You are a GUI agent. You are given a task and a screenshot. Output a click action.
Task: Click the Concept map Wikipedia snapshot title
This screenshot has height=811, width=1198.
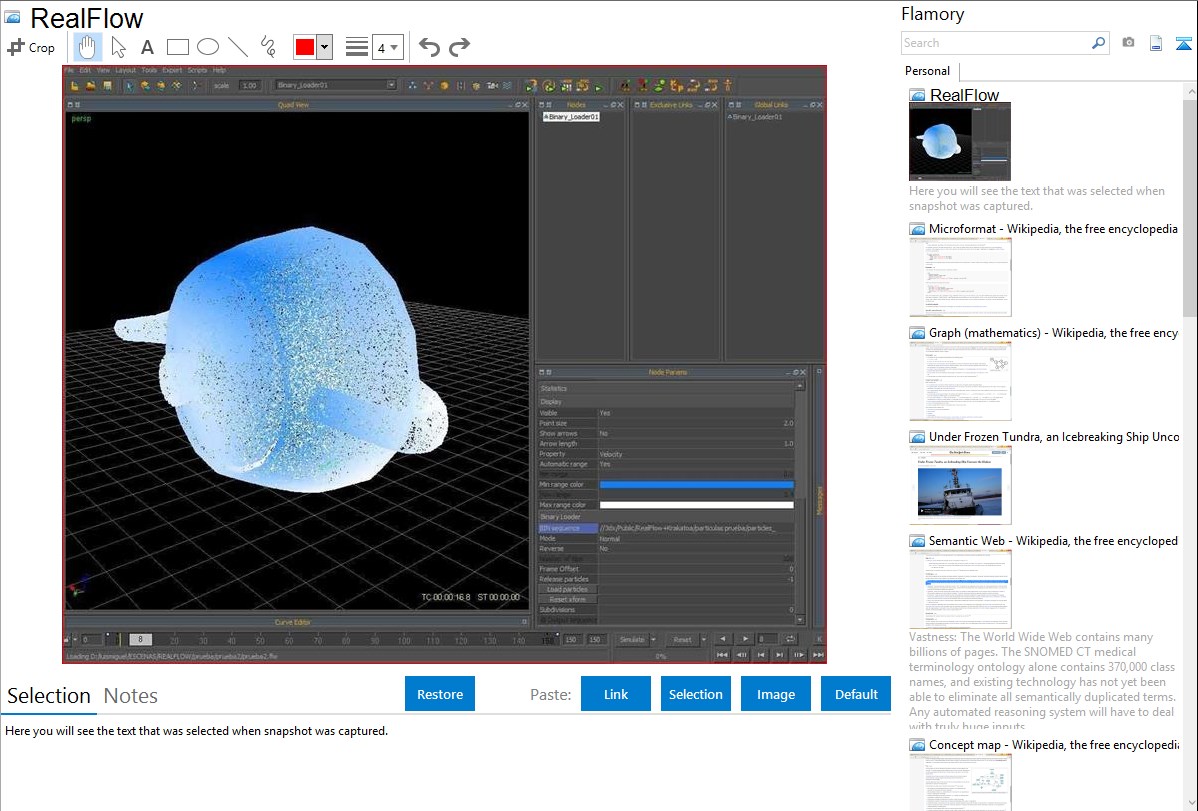click(1054, 745)
